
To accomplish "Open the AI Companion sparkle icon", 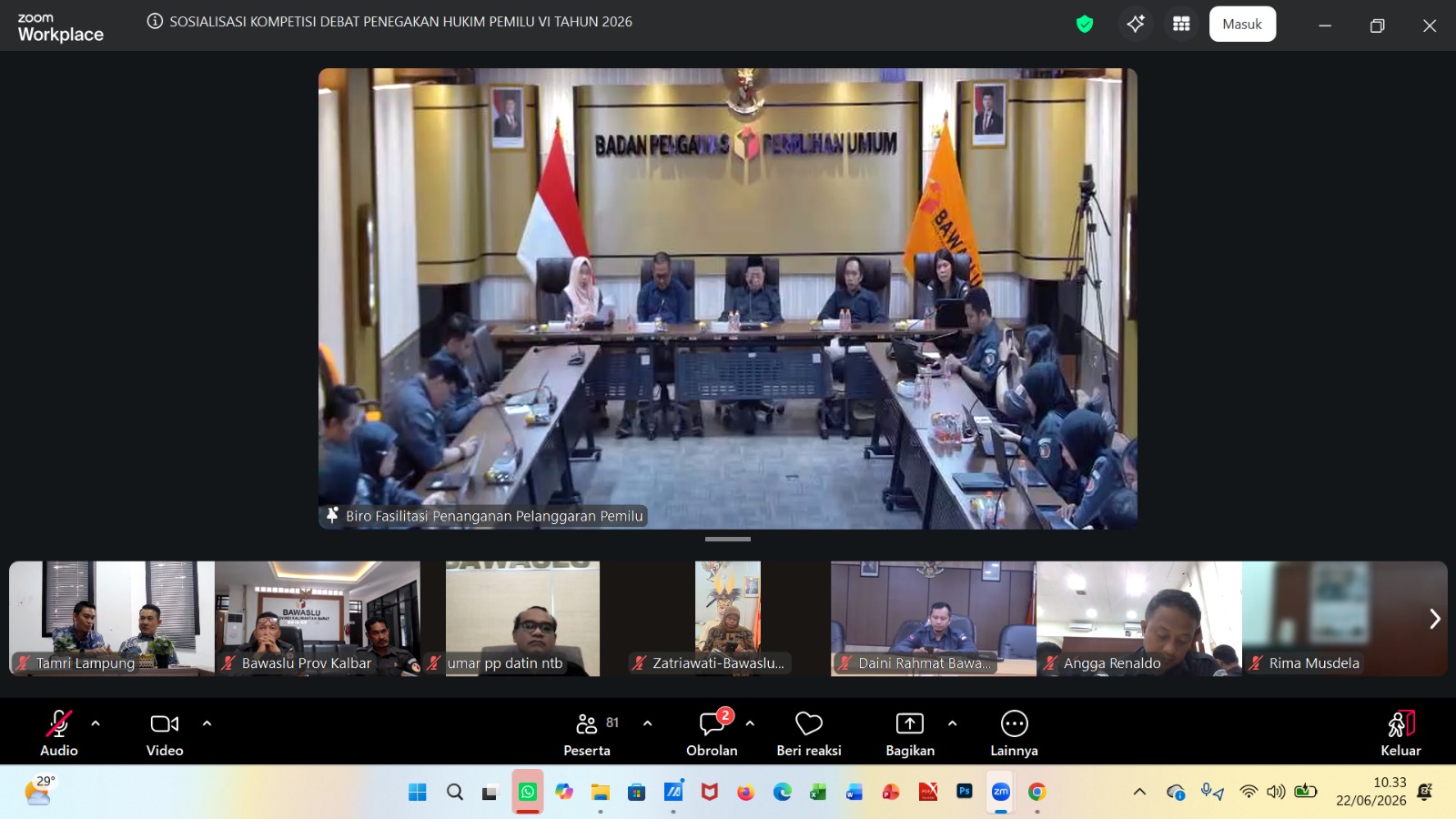I will pyautogui.click(x=1136, y=25).
